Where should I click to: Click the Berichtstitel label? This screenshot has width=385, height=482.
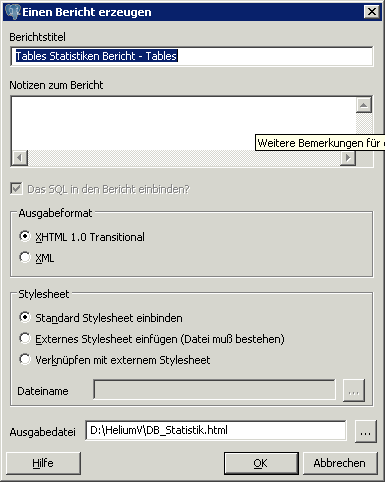(37, 37)
